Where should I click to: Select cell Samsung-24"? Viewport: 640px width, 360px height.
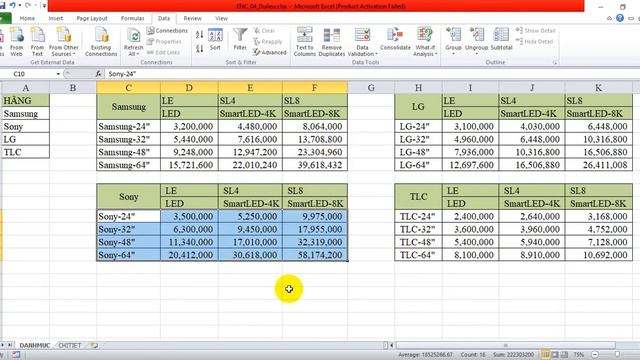(129, 127)
